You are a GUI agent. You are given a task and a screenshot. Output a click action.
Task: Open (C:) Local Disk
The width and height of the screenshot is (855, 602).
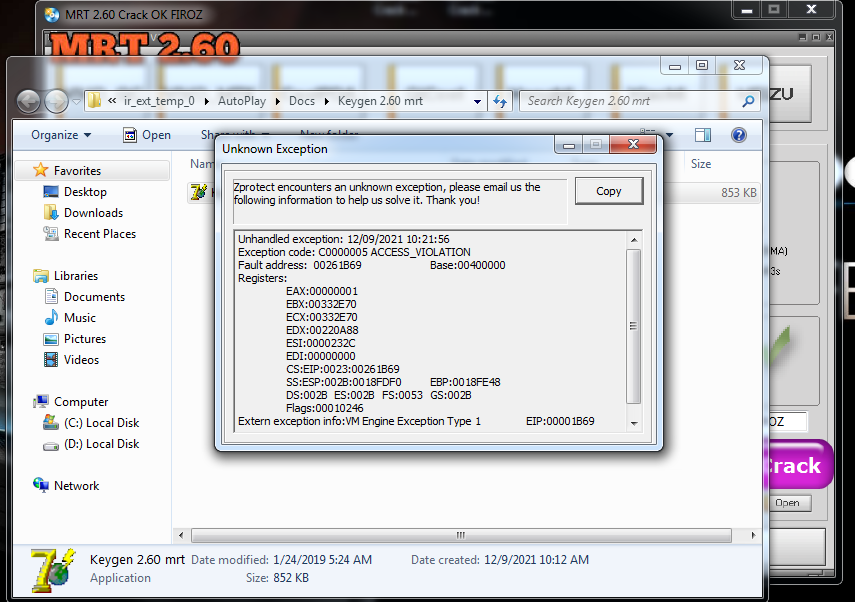point(101,423)
